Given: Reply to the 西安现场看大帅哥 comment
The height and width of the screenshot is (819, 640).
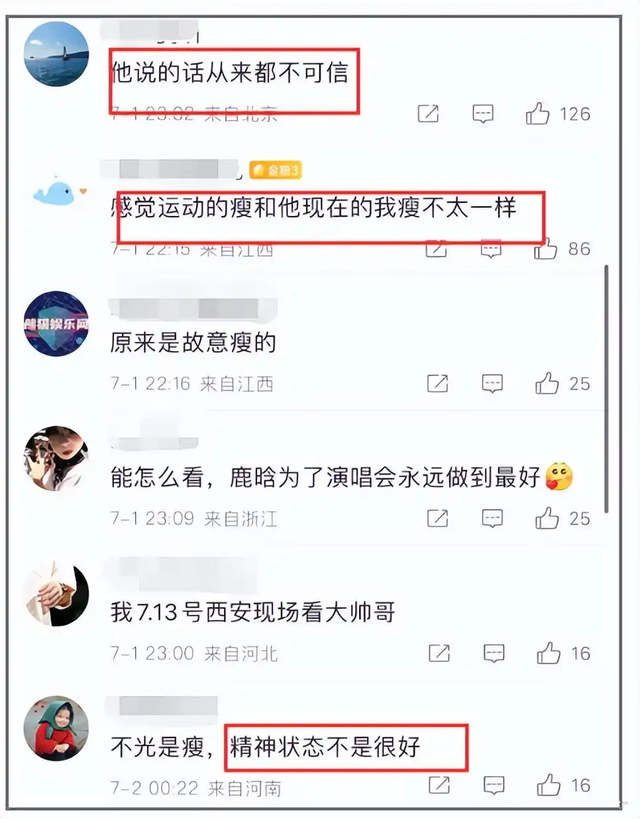Looking at the screenshot, I should point(494,653).
